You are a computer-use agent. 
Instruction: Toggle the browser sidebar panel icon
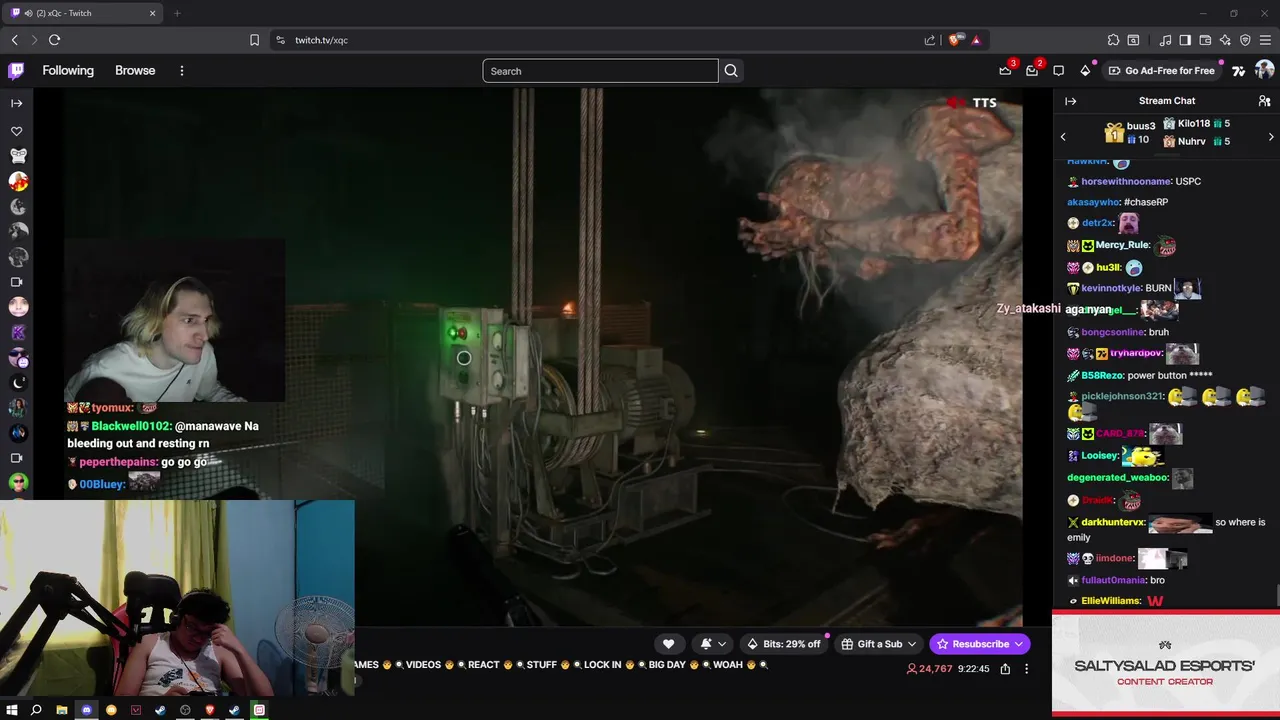click(1185, 40)
